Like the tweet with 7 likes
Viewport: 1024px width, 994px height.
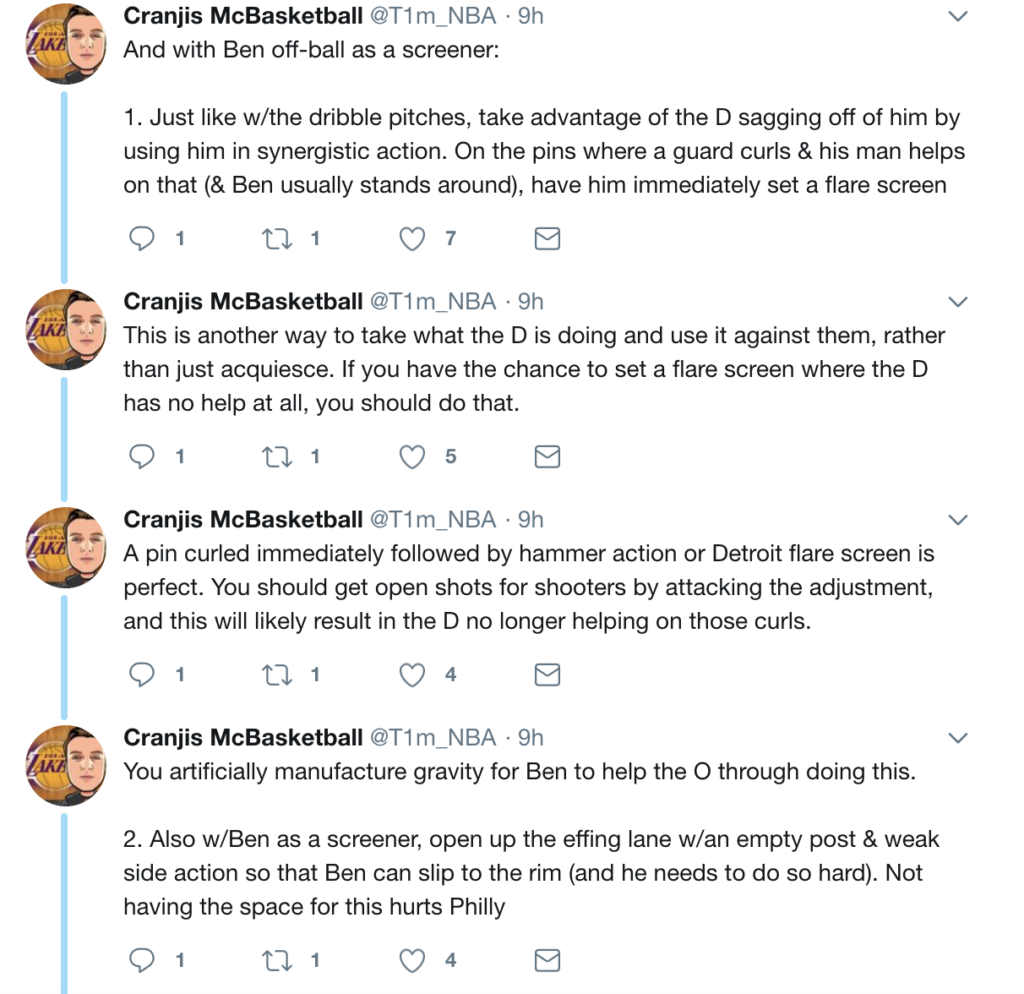(x=412, y=238)
